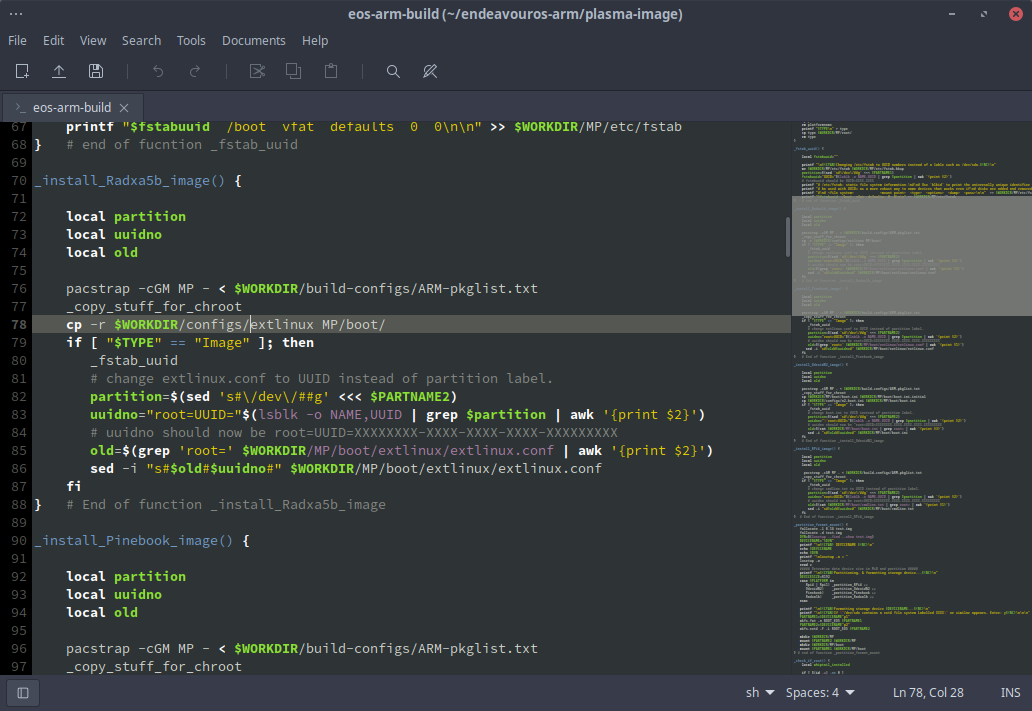This screenshot has height=711, width=1032.
Task: Toggle INS insert mode indicator
Action: [x=1010, y=693]
